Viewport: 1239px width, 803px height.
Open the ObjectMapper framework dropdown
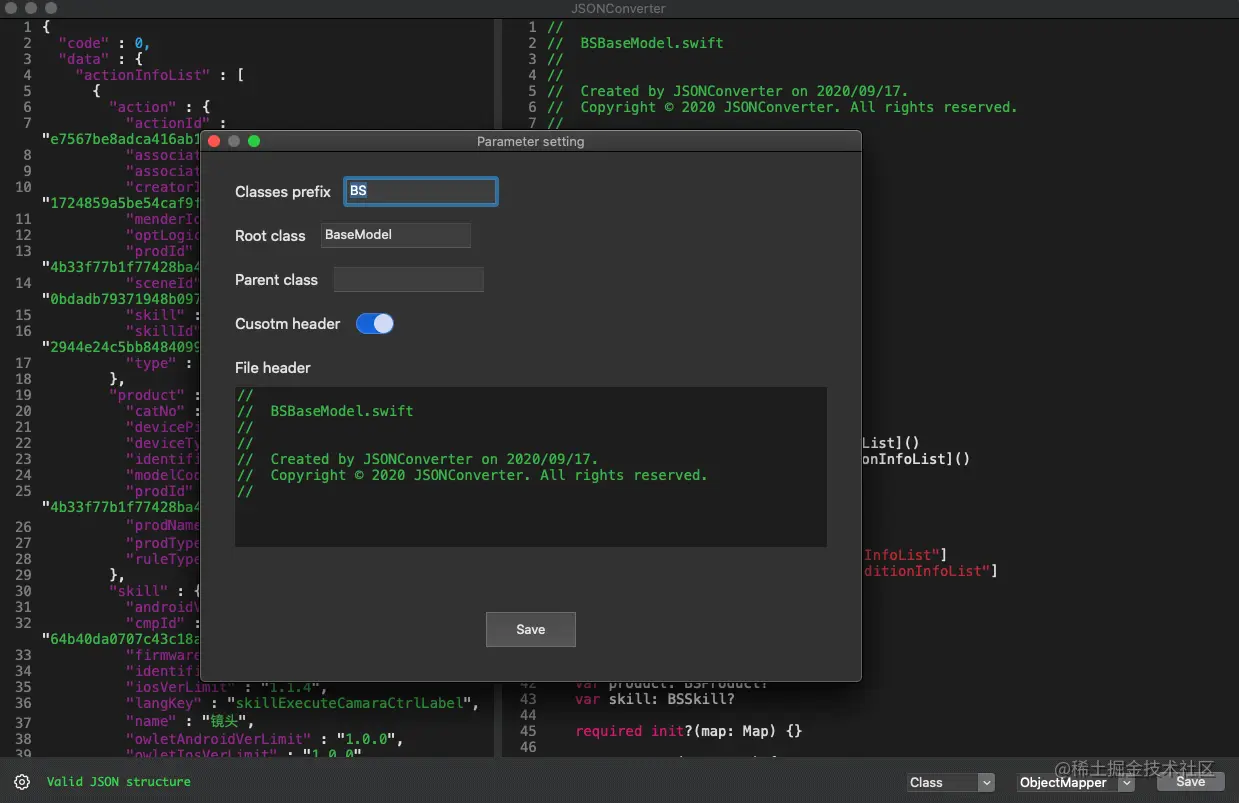click(x=1070, y=782)
